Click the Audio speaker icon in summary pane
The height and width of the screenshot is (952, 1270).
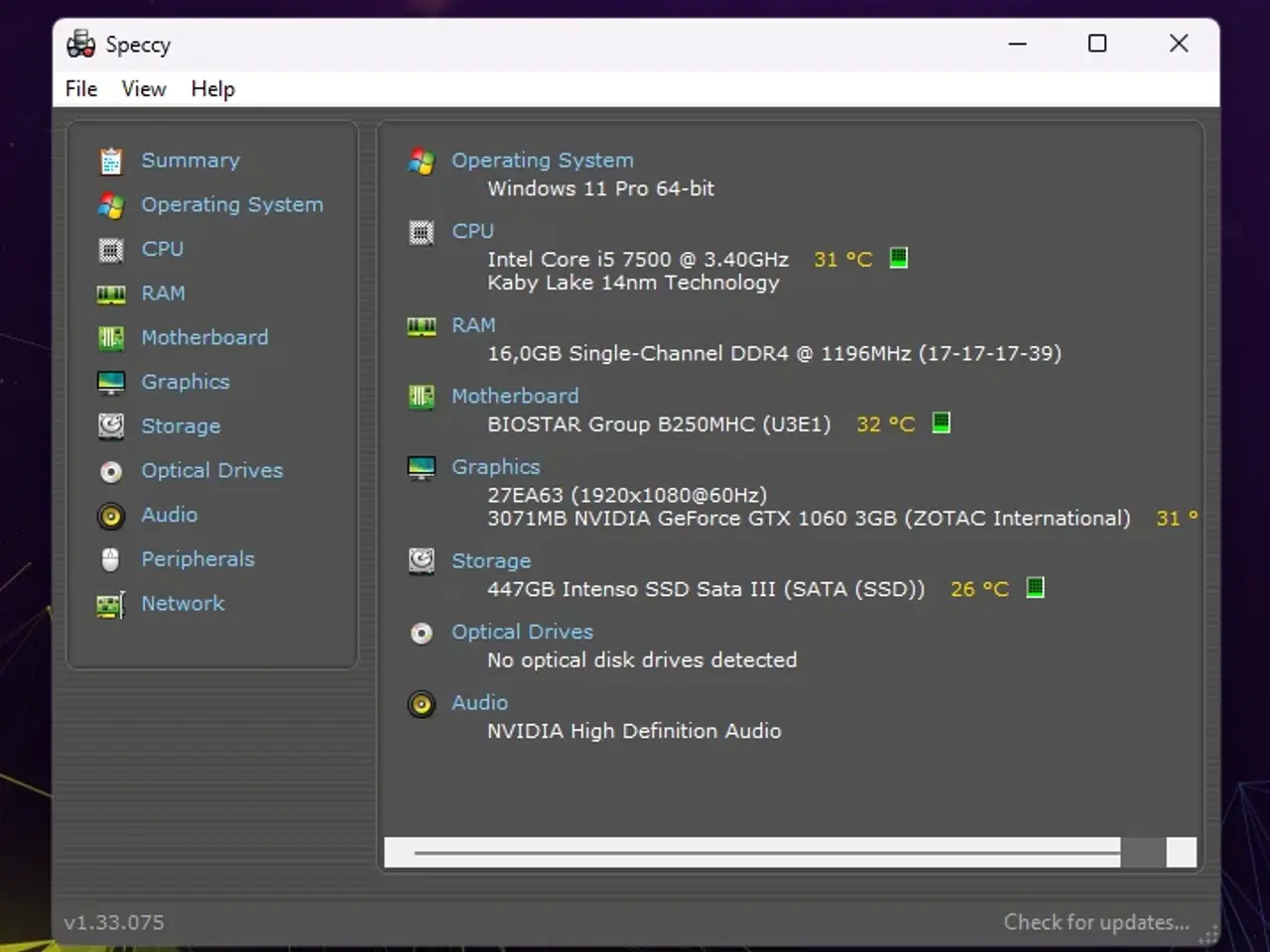pyautogui.click(x=422, y=704)
